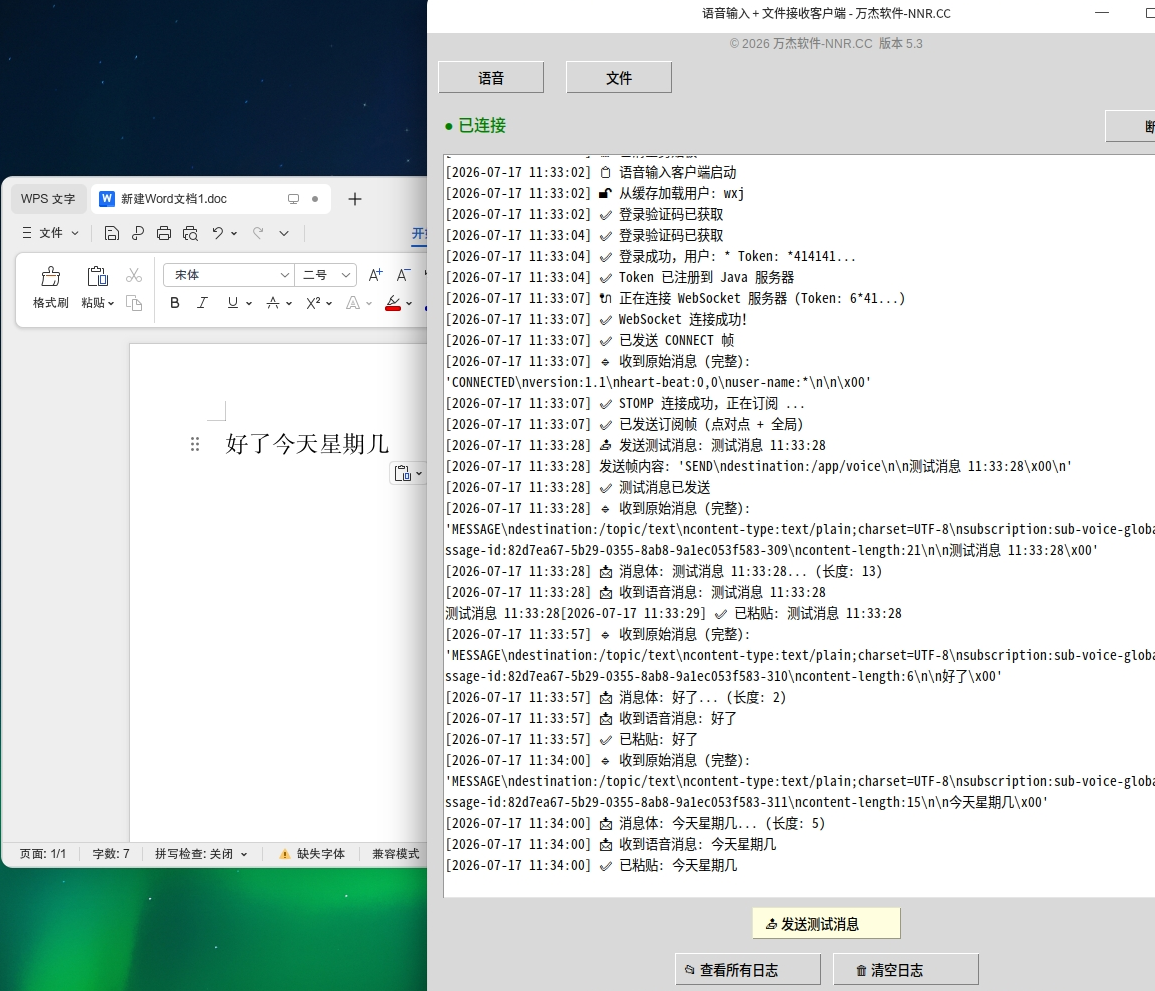The width and height of the screenshot is (1155, 991).
Task: Click the 已连接 connection status label
Action: pos(475,126)
